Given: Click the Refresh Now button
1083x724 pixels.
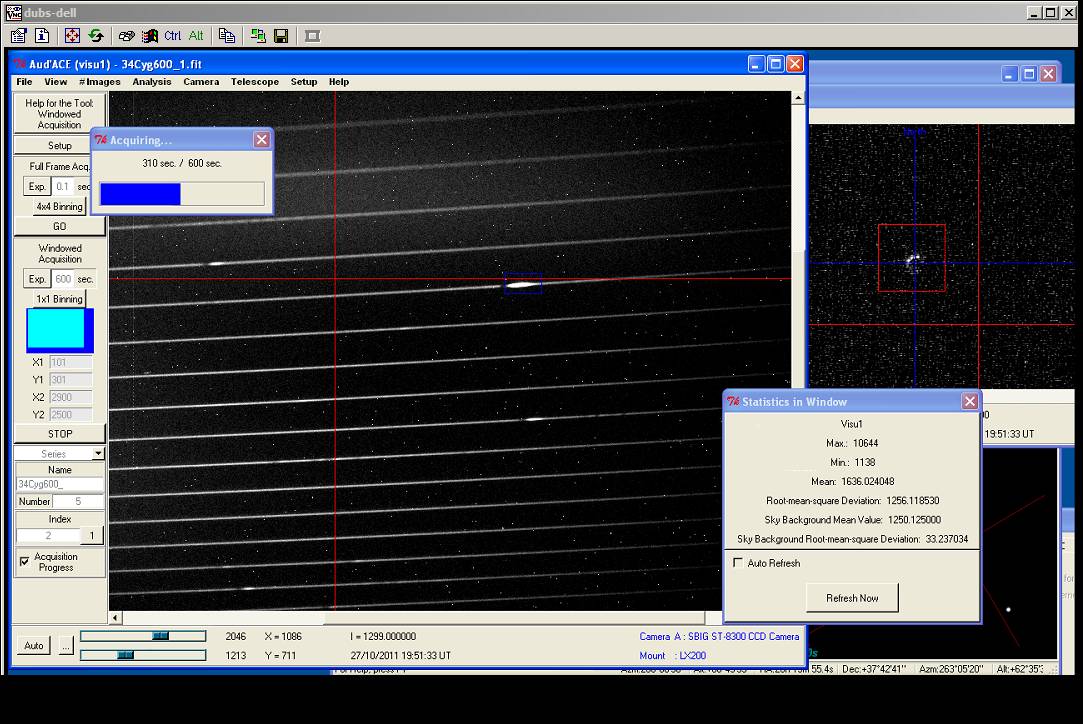Looking at the screenshot, I should click(x=852, y=598).
